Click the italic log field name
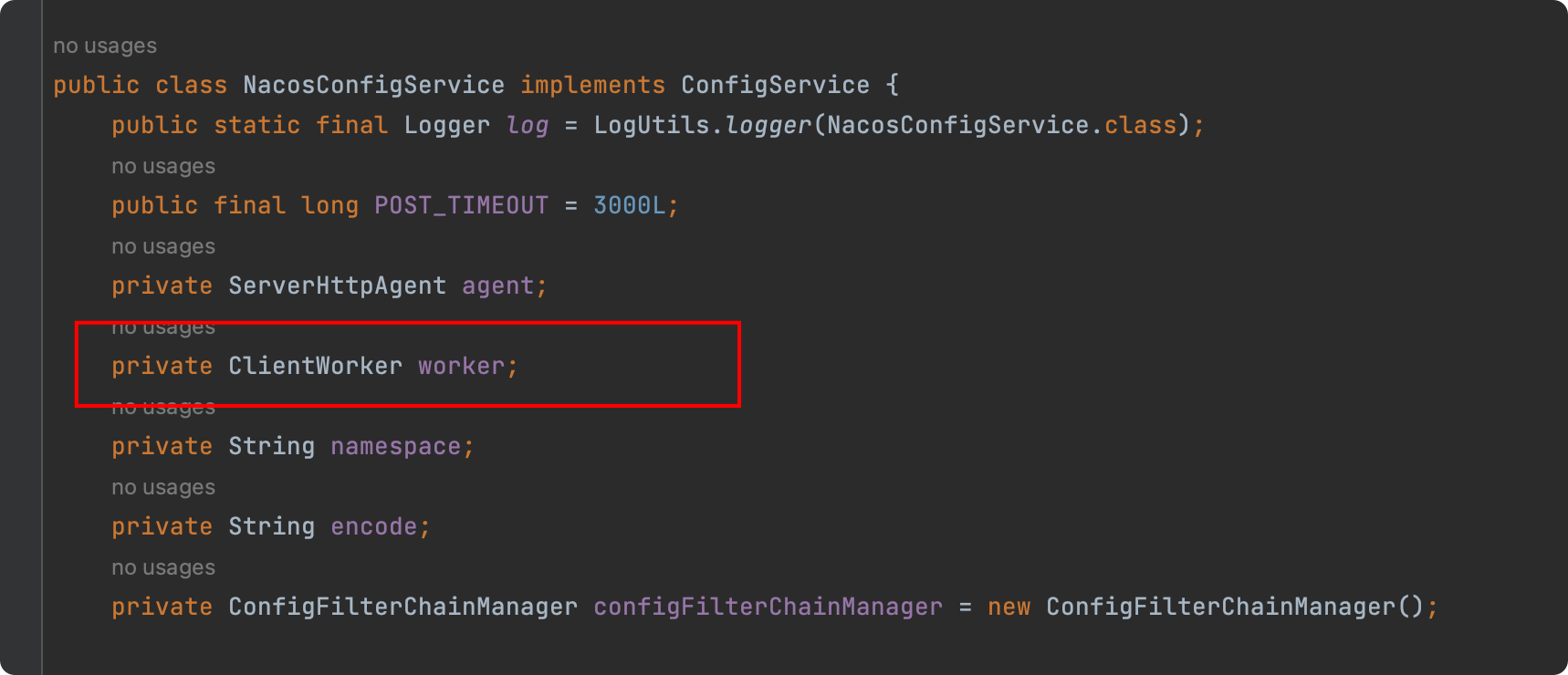 click(528, 125)
